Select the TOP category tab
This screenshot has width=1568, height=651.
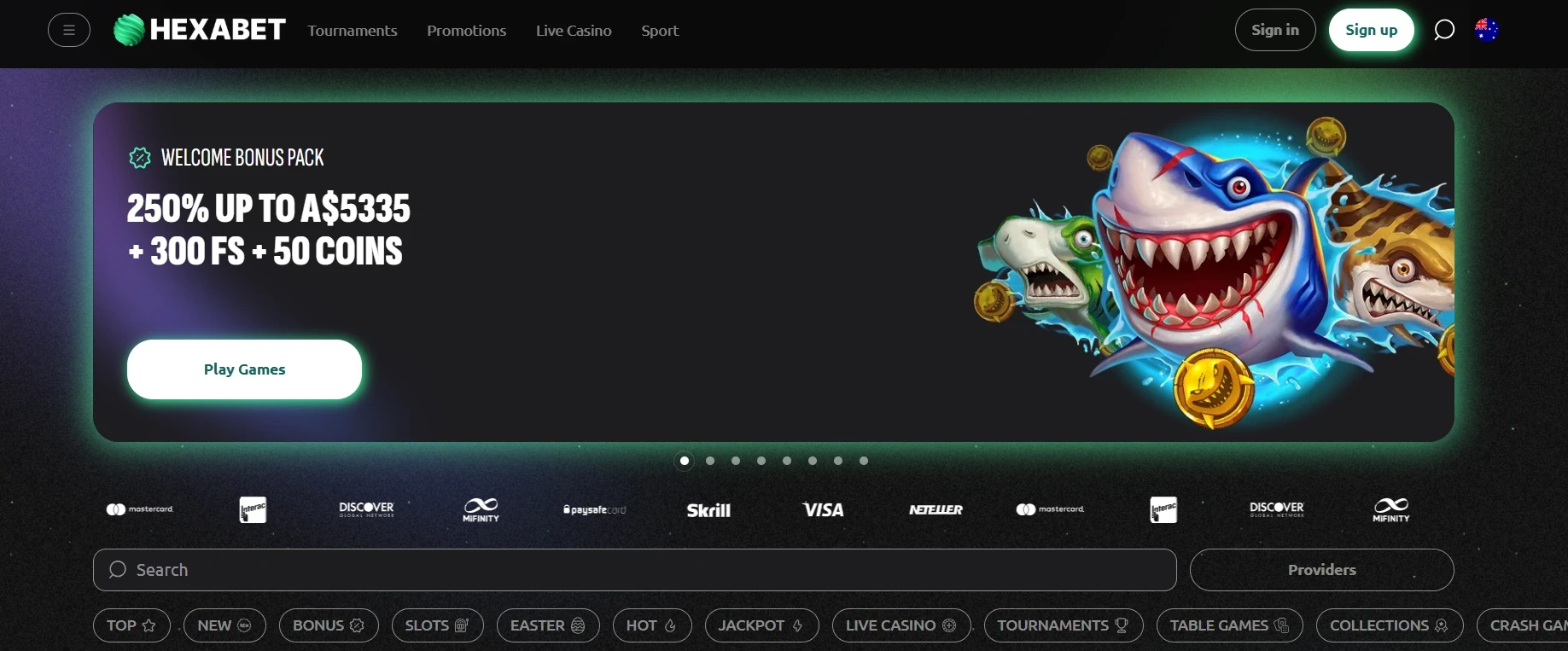(131, 625)
